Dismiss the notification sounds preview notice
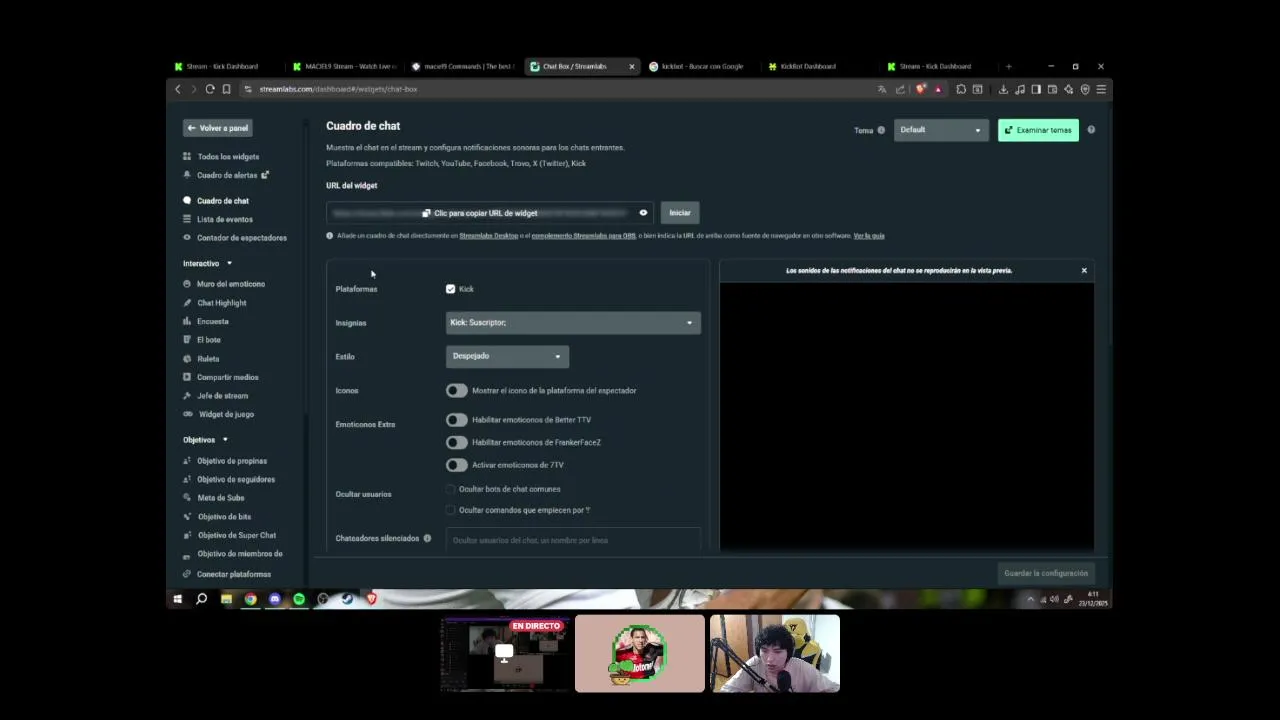 [x=1084, y=271]
